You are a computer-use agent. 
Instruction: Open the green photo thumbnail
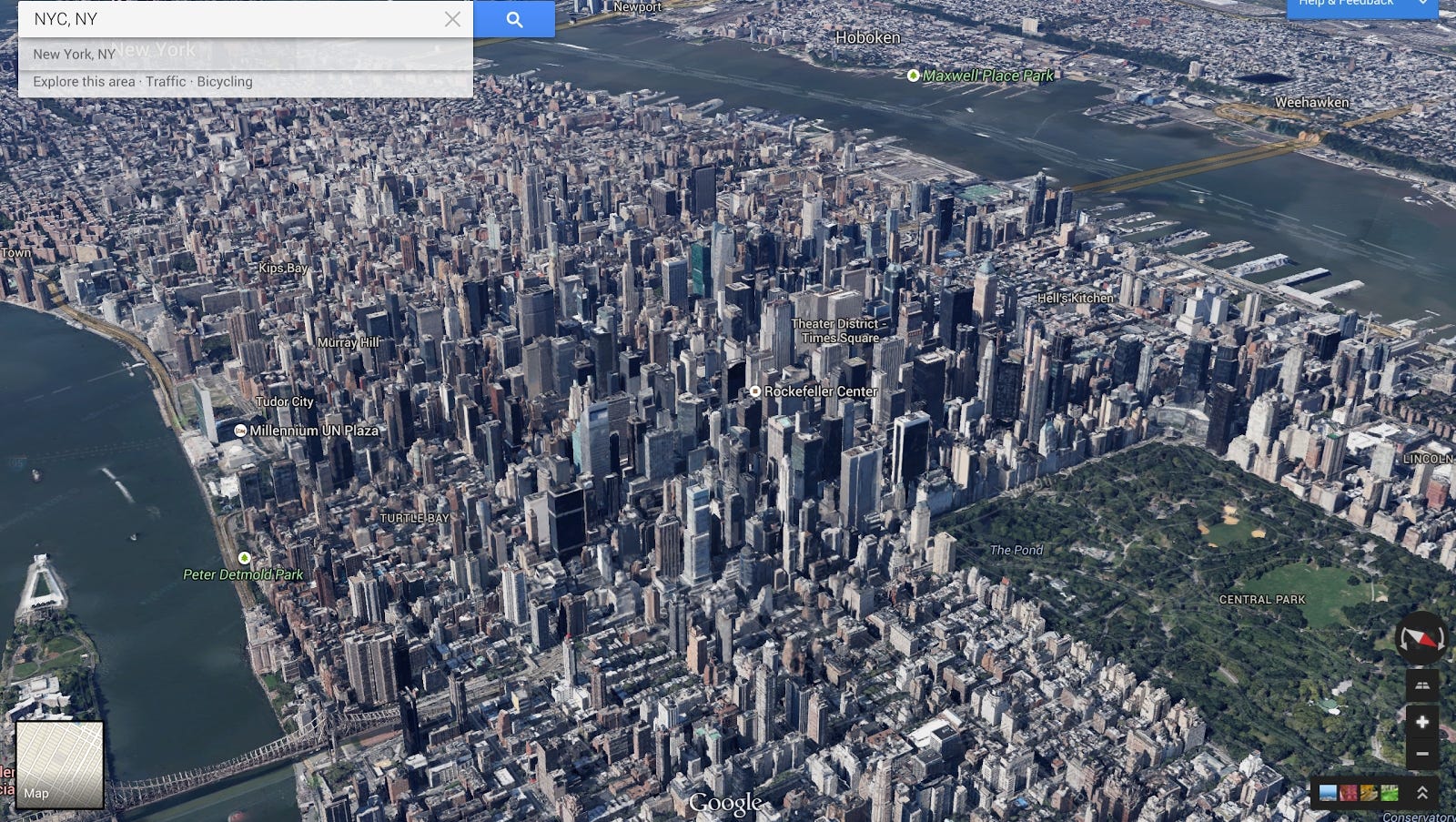[1389, 793]
